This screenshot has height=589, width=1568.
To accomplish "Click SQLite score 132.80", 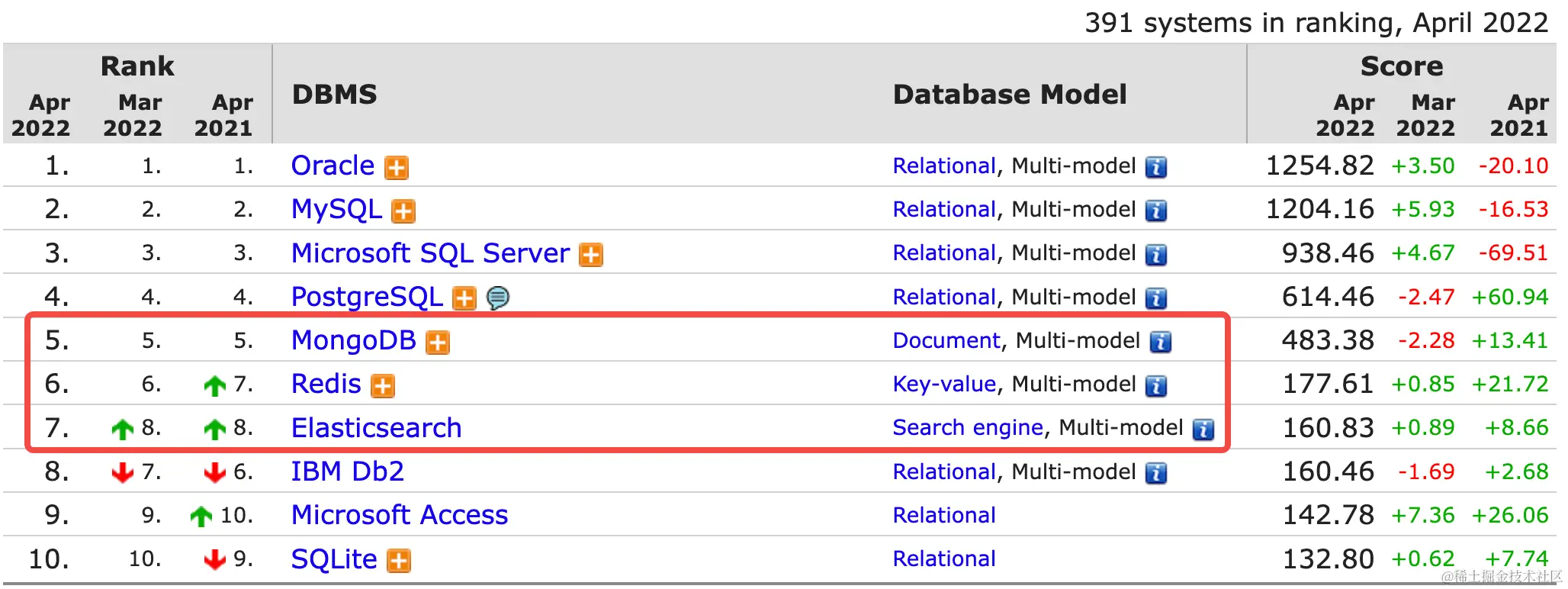I will tap(1328, 559).
